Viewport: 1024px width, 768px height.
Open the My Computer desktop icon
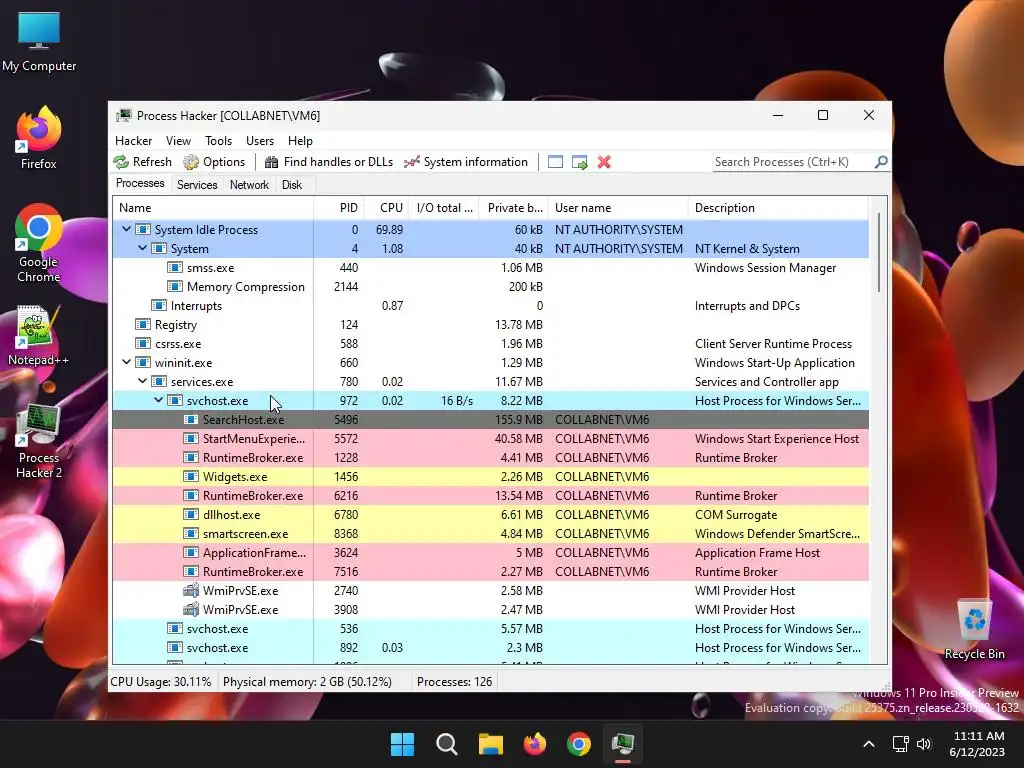(39, 42)
